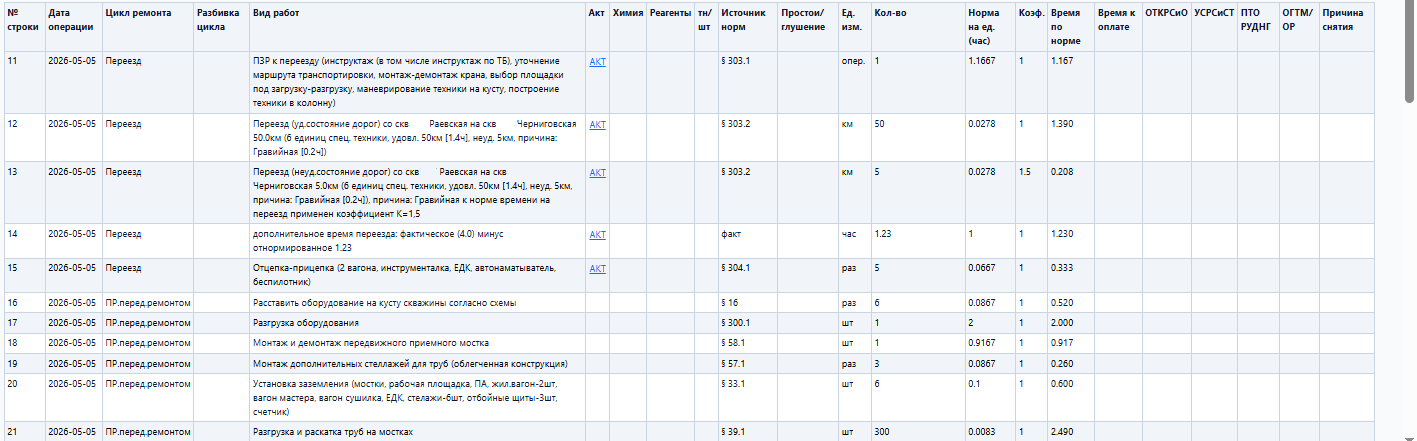
Task: Select unit 'час' in row 14
Action: 854,241
